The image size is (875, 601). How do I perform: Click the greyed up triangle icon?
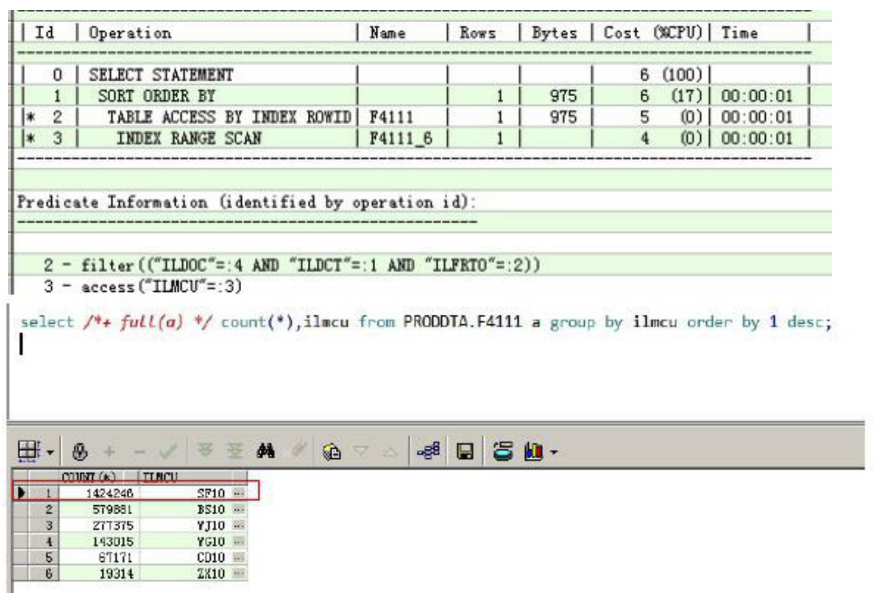coord(391,451)
